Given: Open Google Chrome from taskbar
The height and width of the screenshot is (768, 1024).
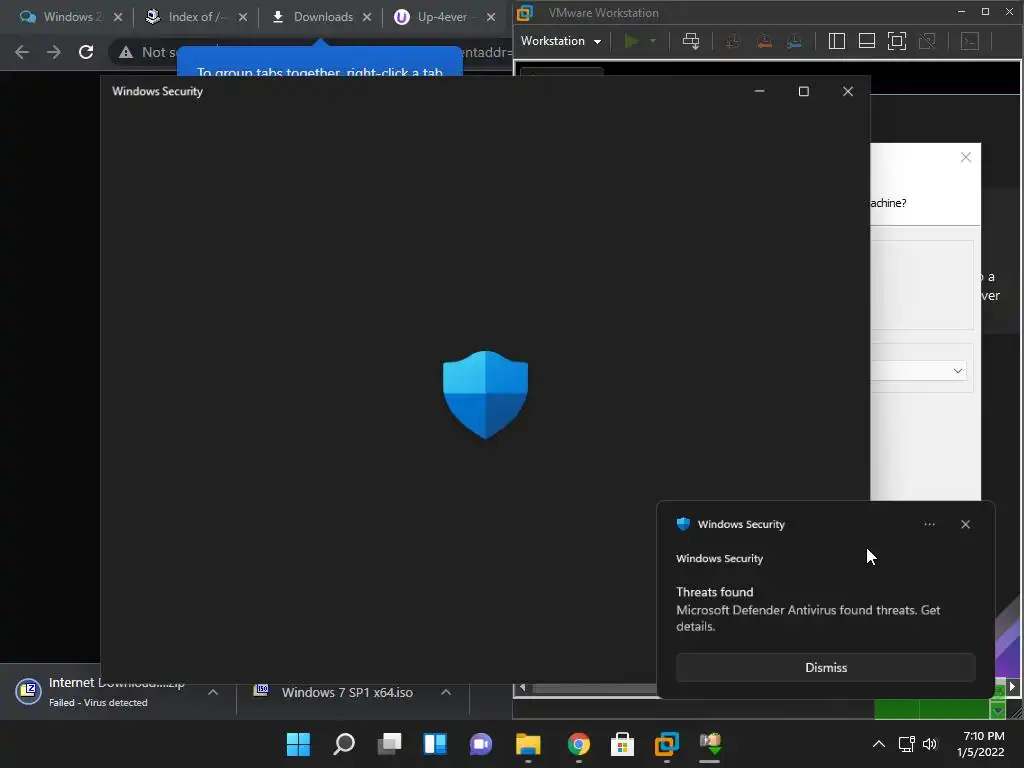Looking at the screenshot, I should coord(579,744).
